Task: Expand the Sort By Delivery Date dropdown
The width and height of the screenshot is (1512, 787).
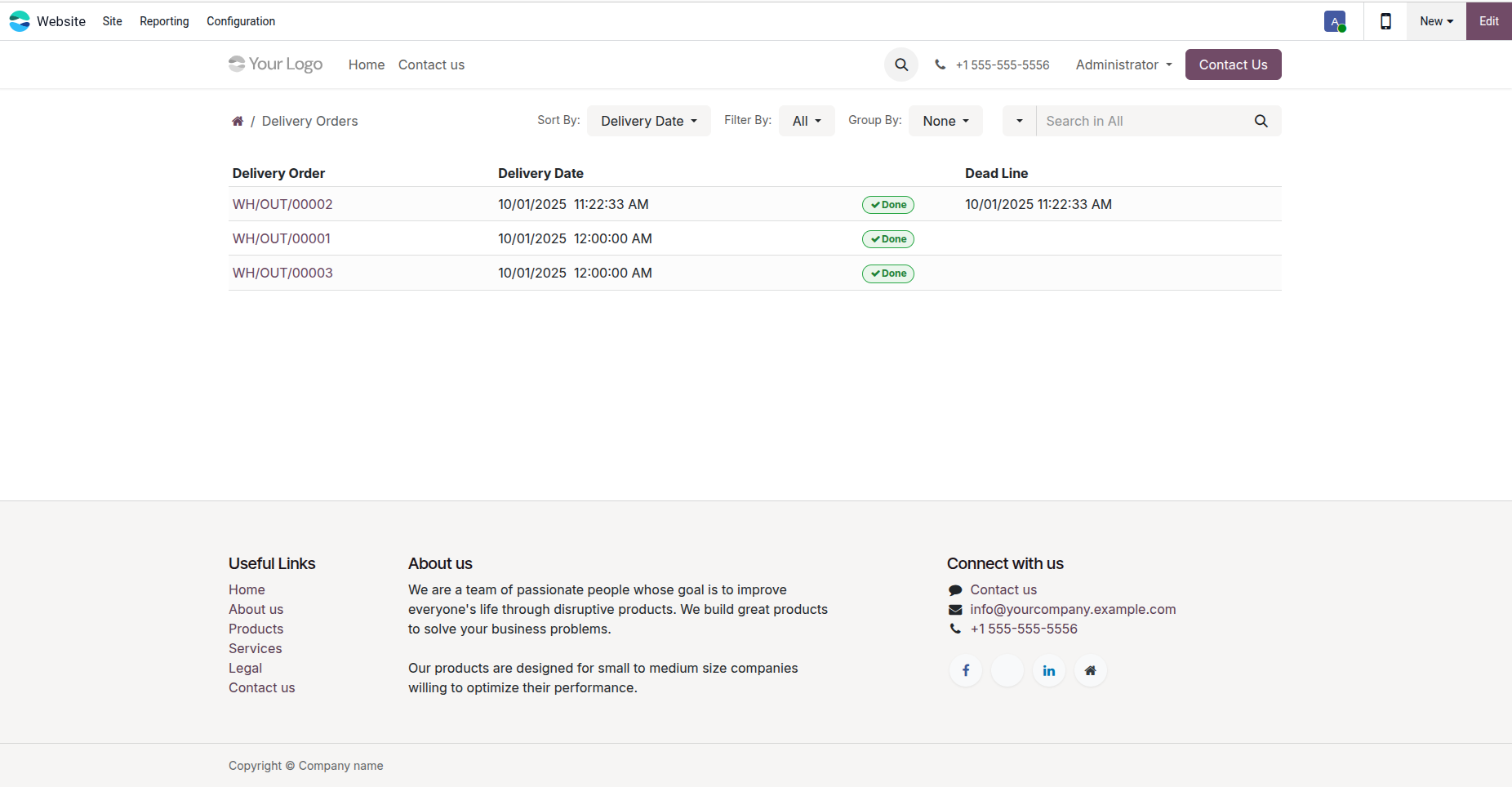Action: tap(649, 121)
